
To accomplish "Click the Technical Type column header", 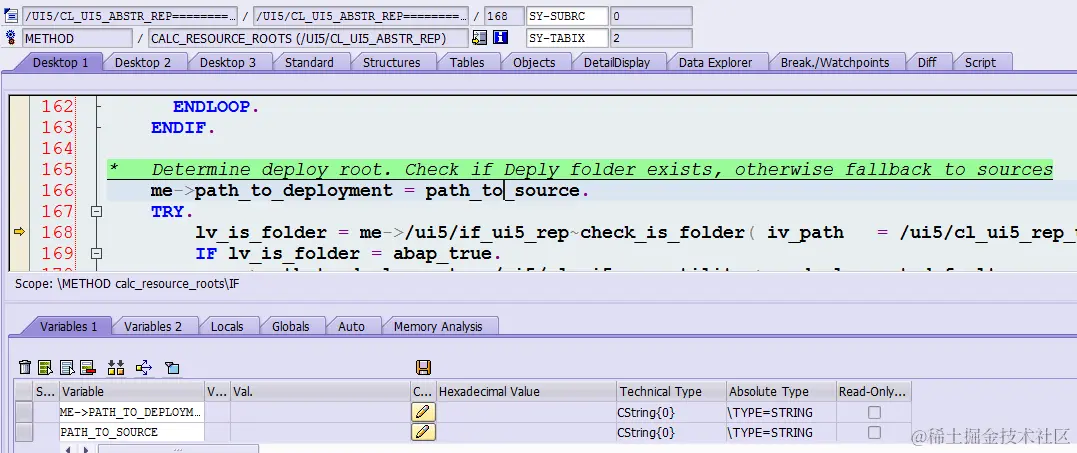I will click(672, 391).
